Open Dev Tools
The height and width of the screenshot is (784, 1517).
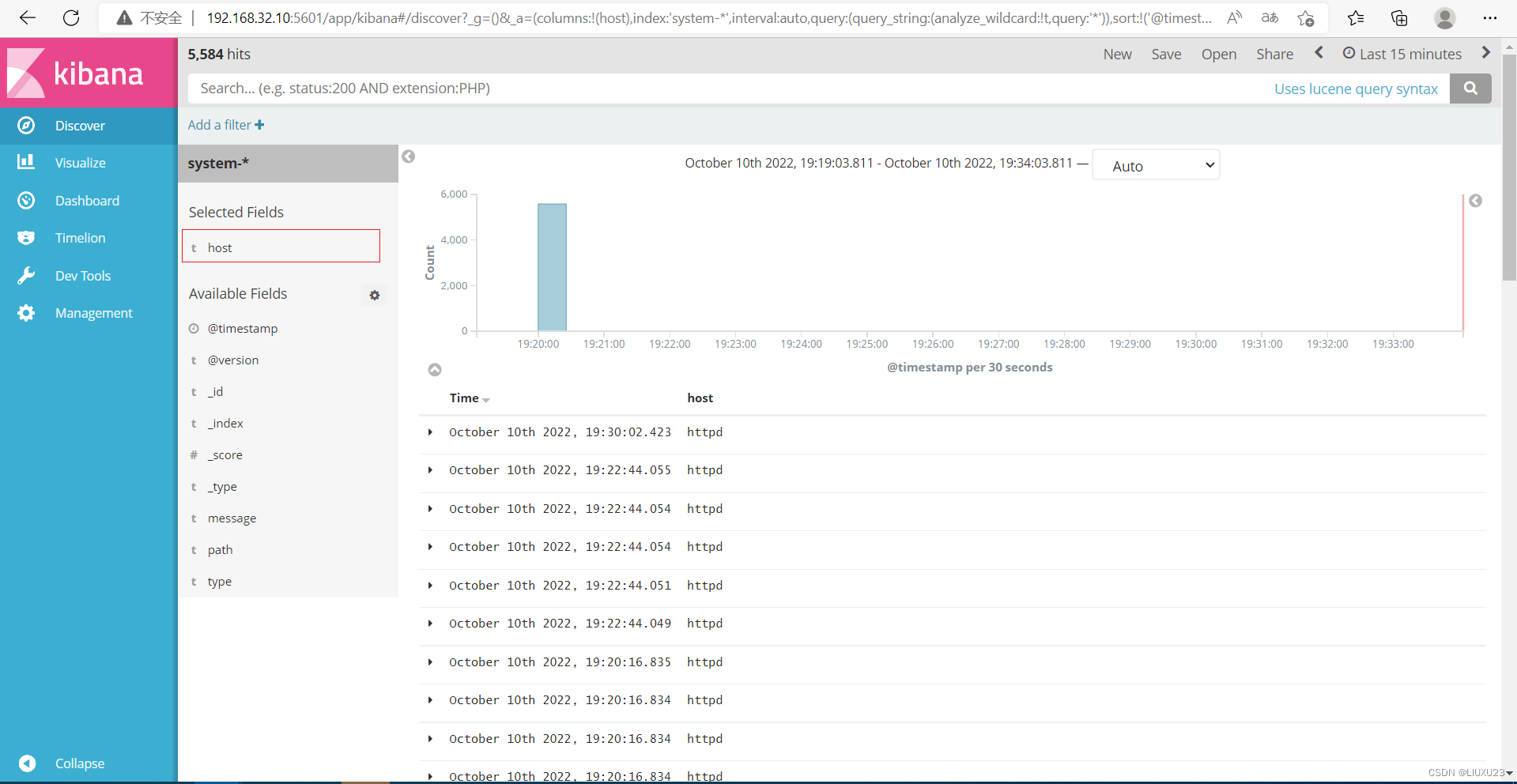point(89,276)
